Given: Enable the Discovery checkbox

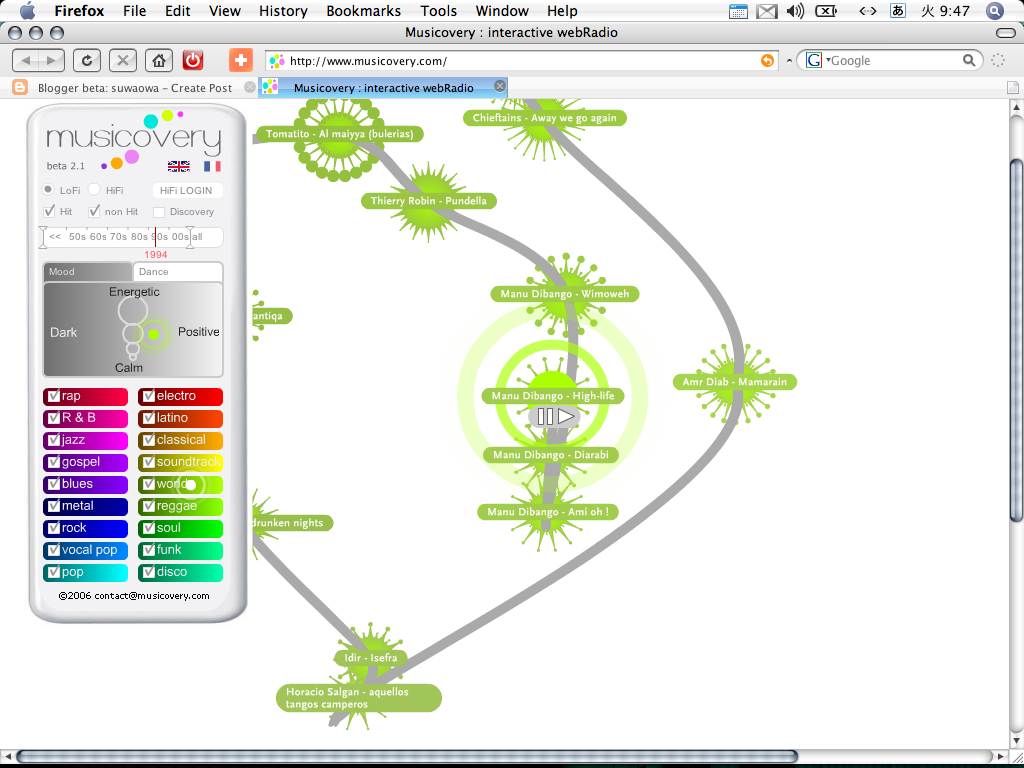Looking at the screenshot, I should (159, 212).
